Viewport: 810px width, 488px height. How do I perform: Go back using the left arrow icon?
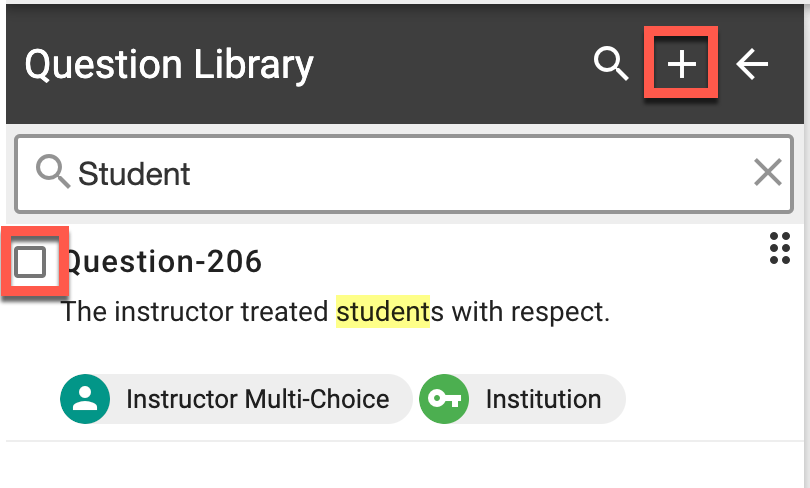point(752,65)
